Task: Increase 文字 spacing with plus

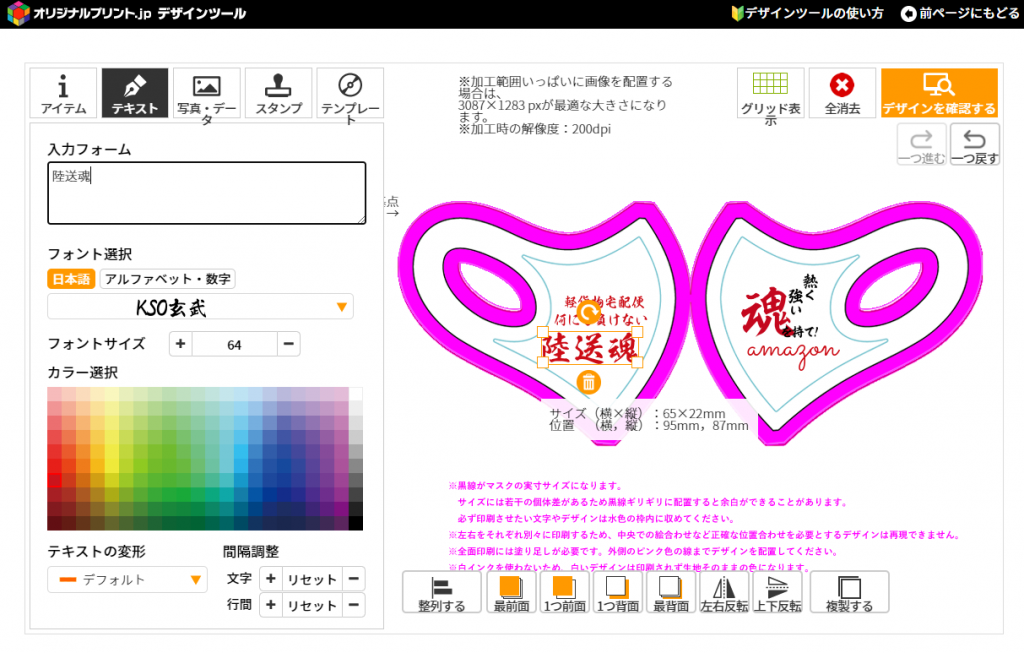Action: click(x=270, y=579)
